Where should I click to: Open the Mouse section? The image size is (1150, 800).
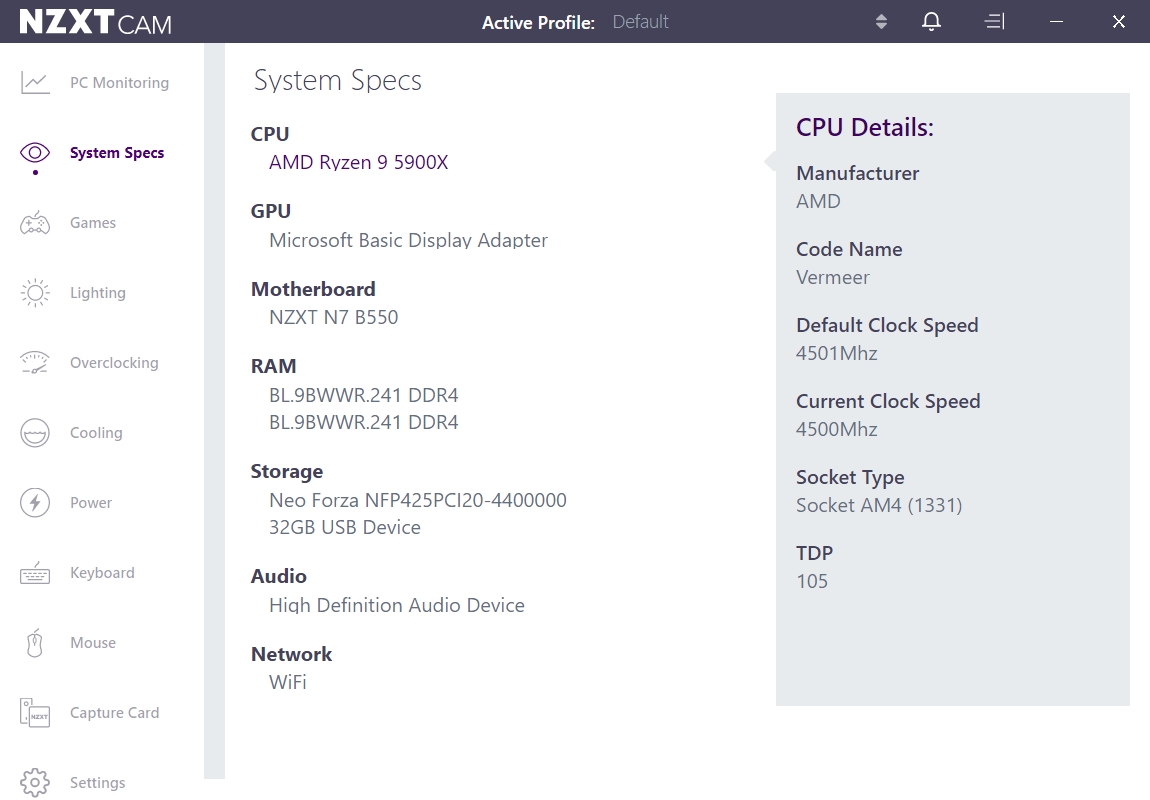point(93,643)
